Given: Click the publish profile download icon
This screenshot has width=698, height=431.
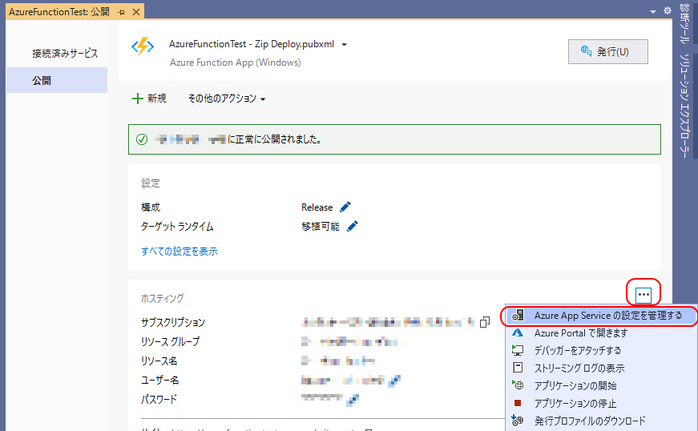Looking at the screenshot, I should (x=517, y=420).
